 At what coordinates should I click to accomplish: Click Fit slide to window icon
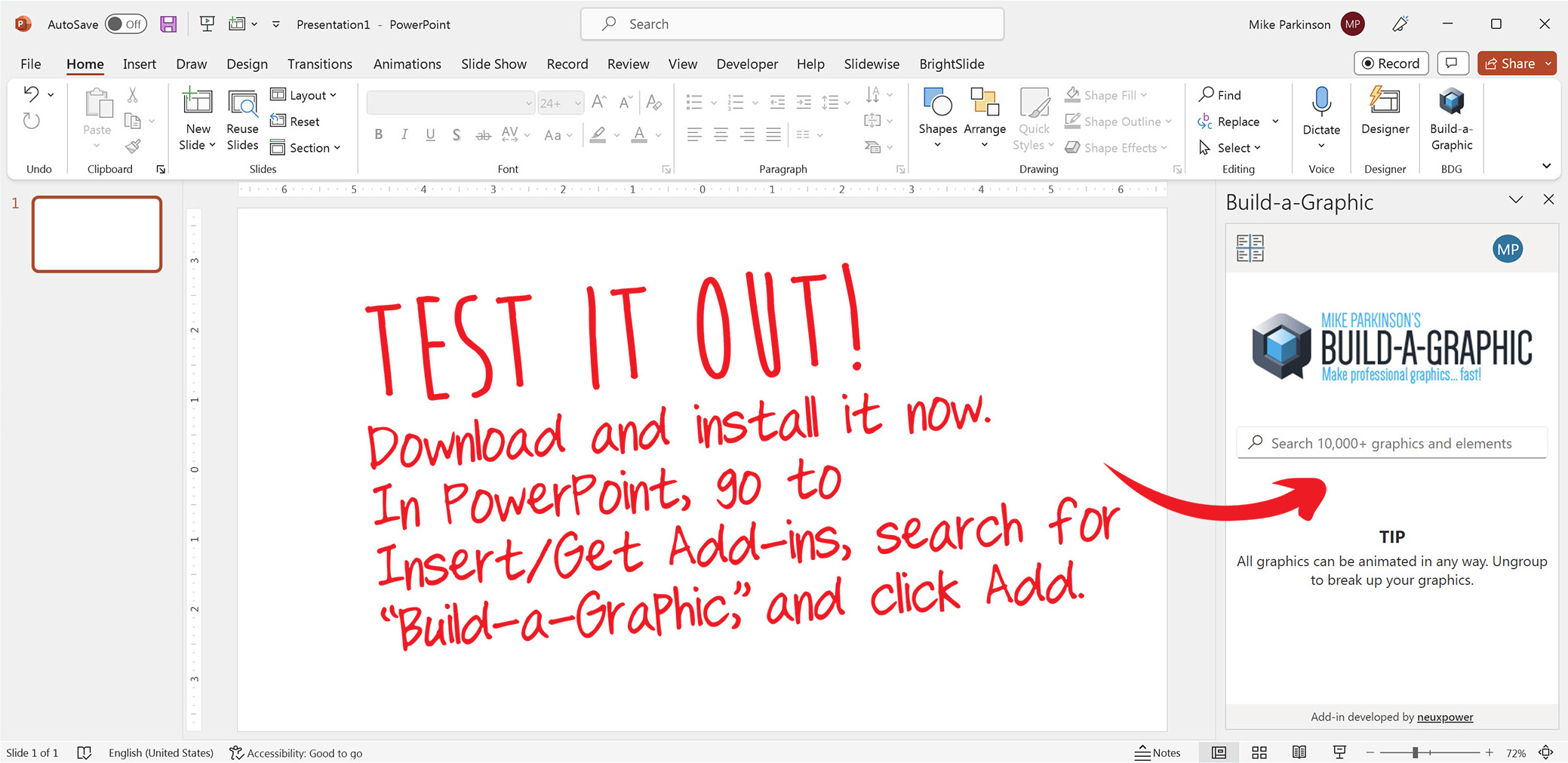click(1545, 752)
